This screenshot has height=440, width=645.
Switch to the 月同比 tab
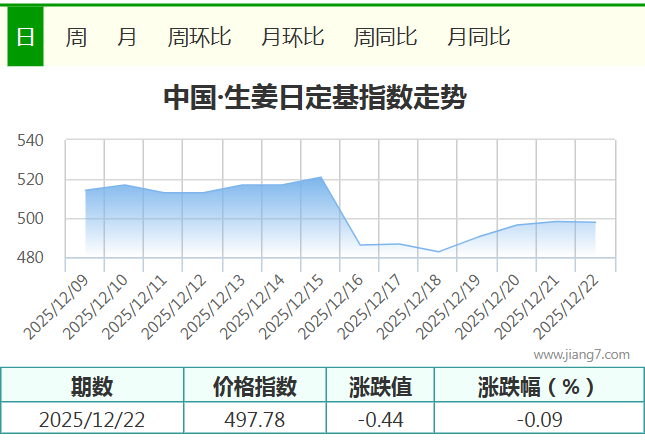click(x=479, y=37)
